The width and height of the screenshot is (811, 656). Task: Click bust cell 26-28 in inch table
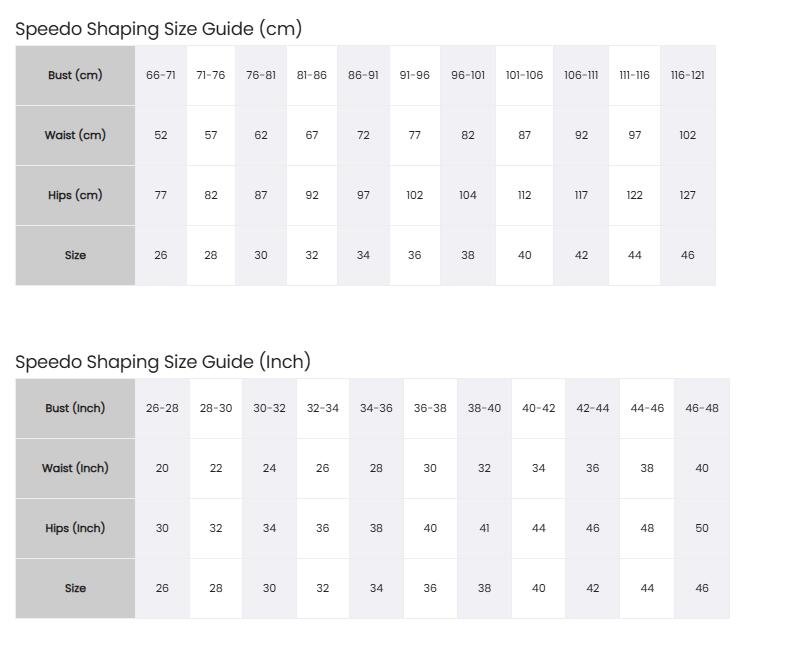[162, 408]
